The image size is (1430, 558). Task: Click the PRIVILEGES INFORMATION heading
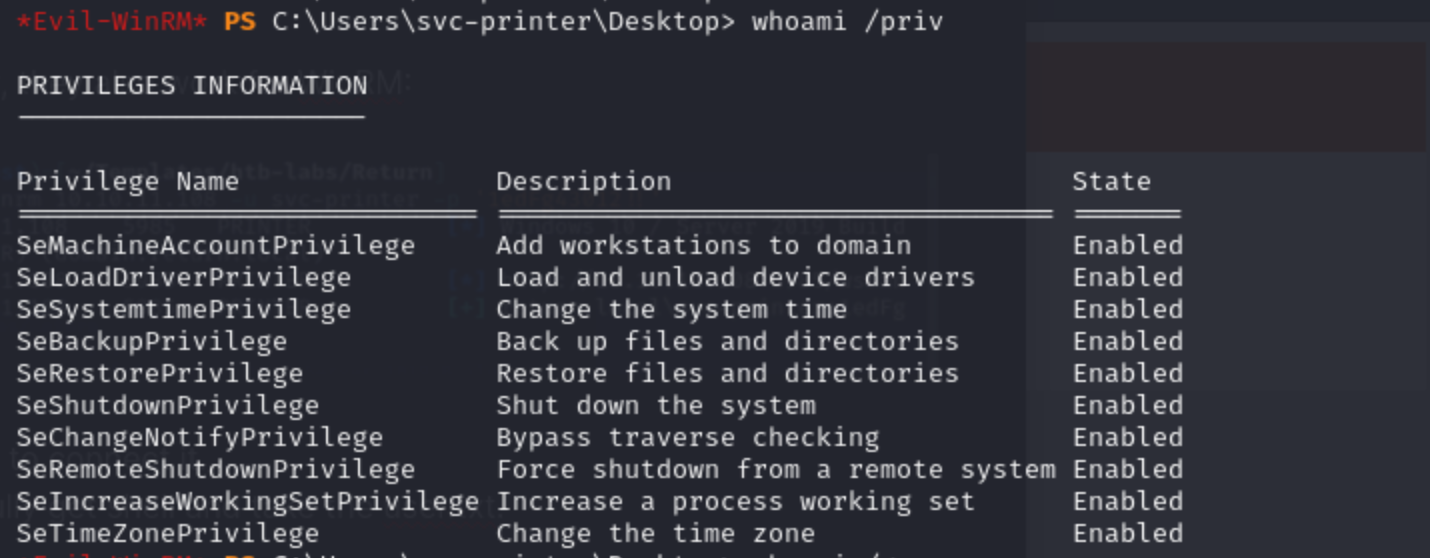(192, 86)
